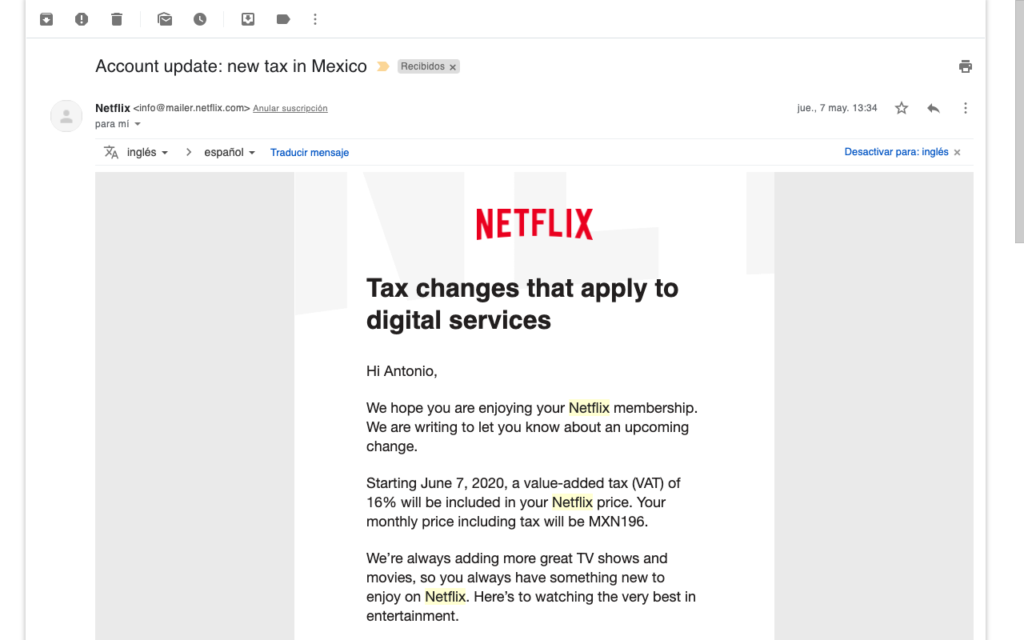Screen dimensions: 1024x640
Task: Remove the Recibidos label with its x
Action: click(x=453, y=67)
